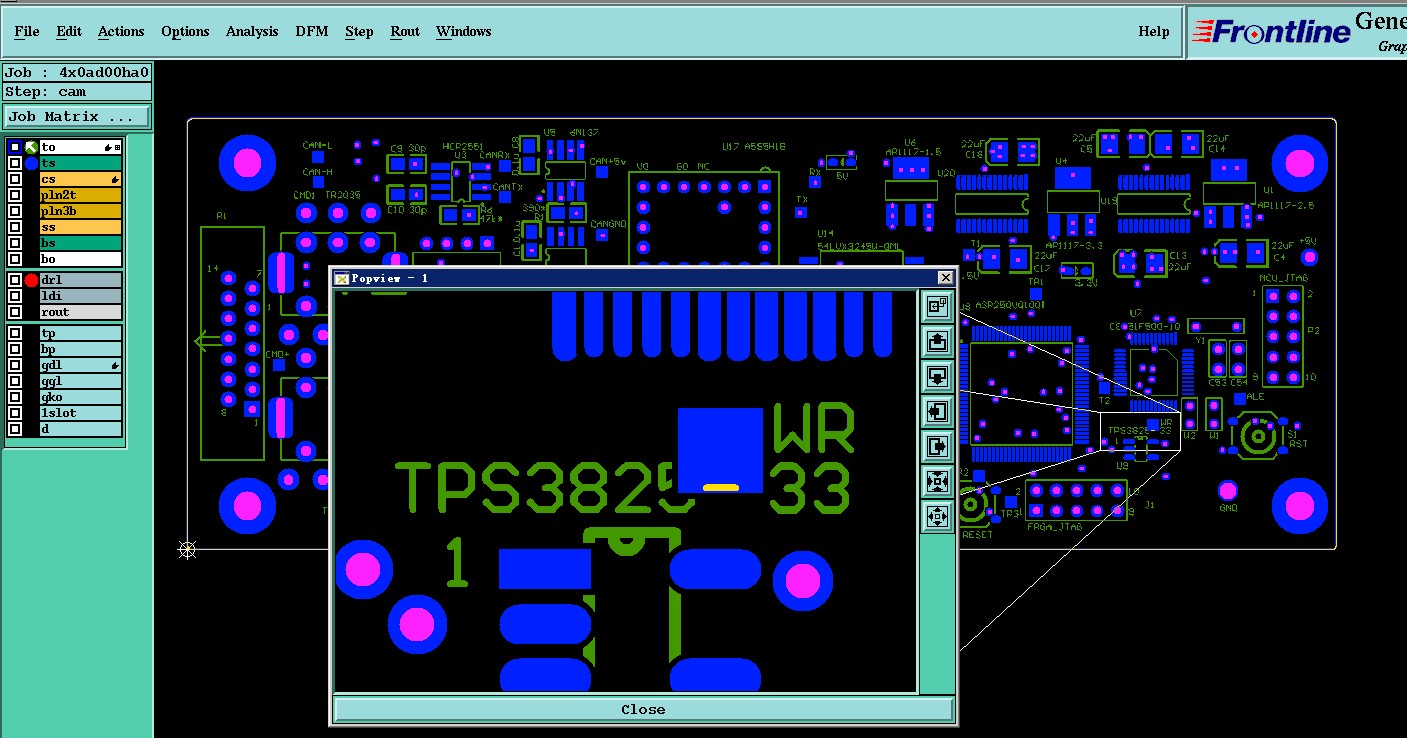This screenshot has height=738, width=1407.
Task: Select the d layer name
Action: pos(80,429)
